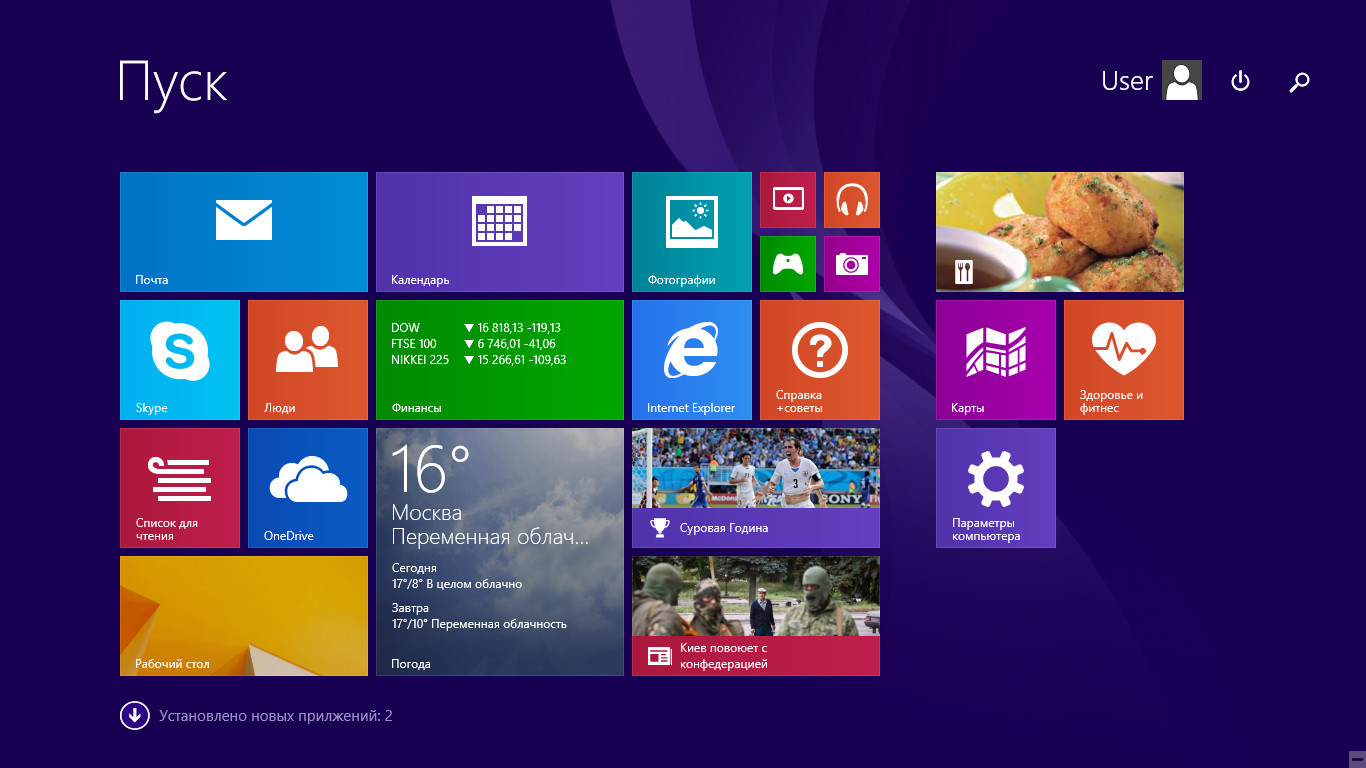Open the Погода weather tile for Москва

[499, 551]
